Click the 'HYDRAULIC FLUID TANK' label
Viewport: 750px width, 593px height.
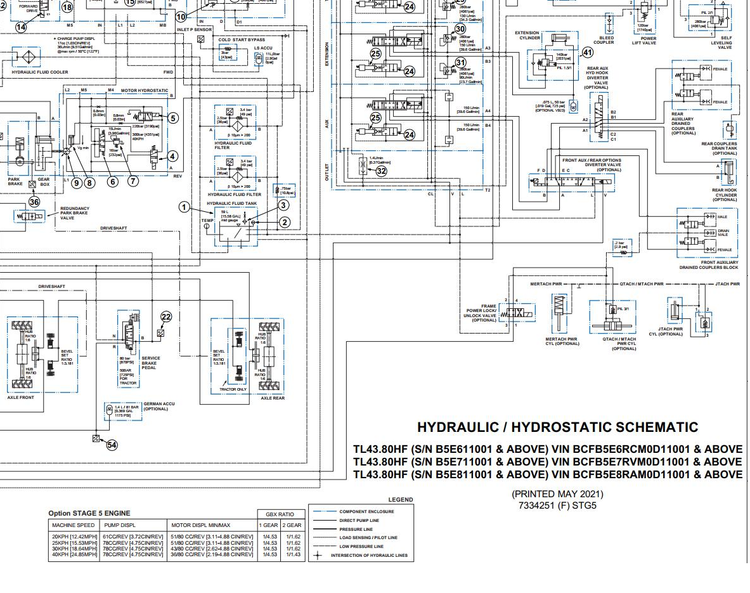[x=232, y=203]
